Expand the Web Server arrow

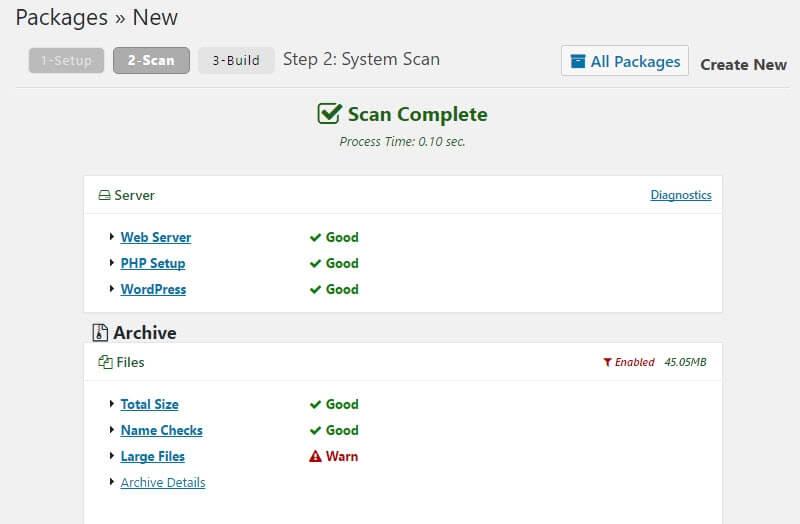(x=111, y=238)
